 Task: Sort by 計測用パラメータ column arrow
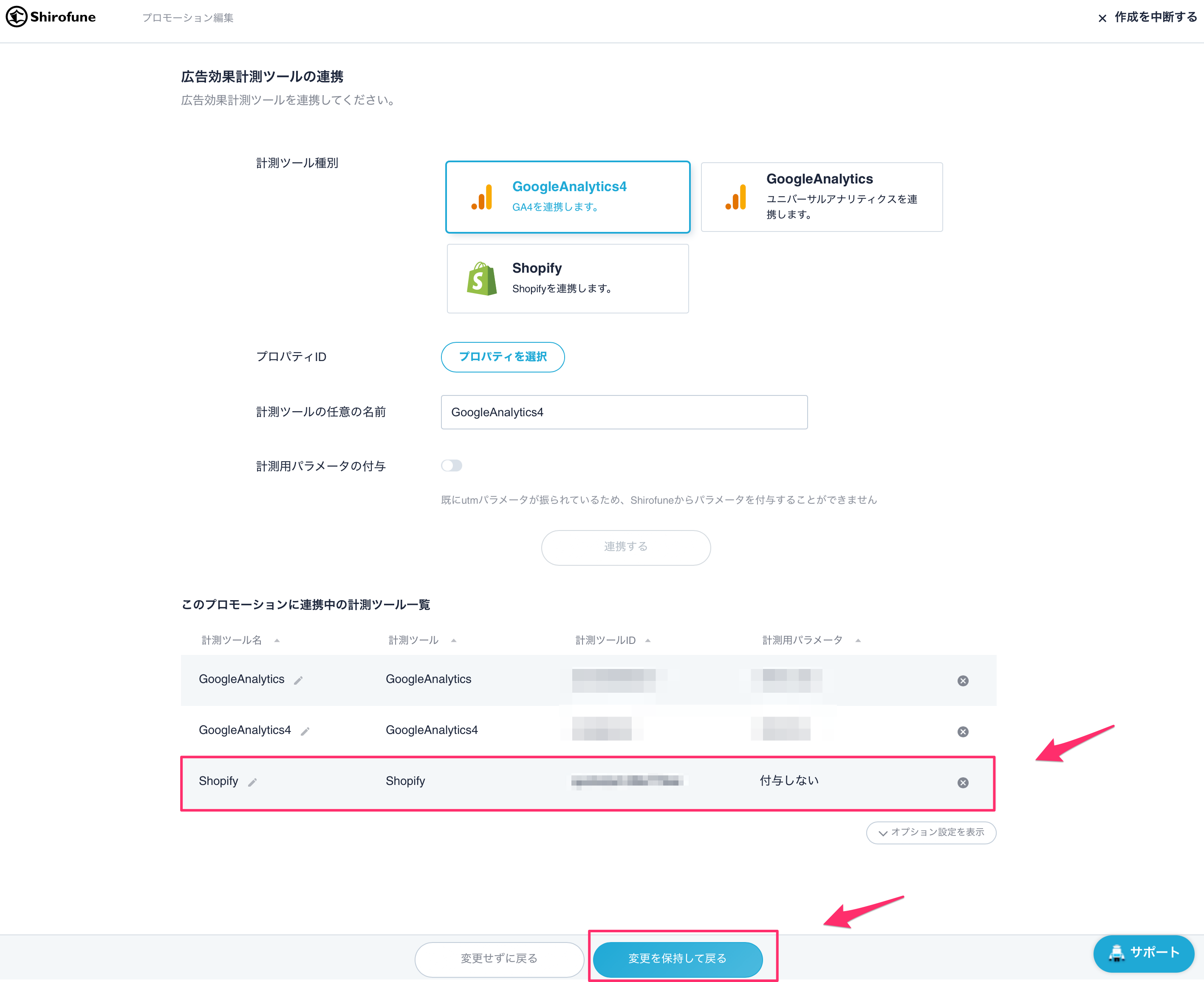coord(858,641)
